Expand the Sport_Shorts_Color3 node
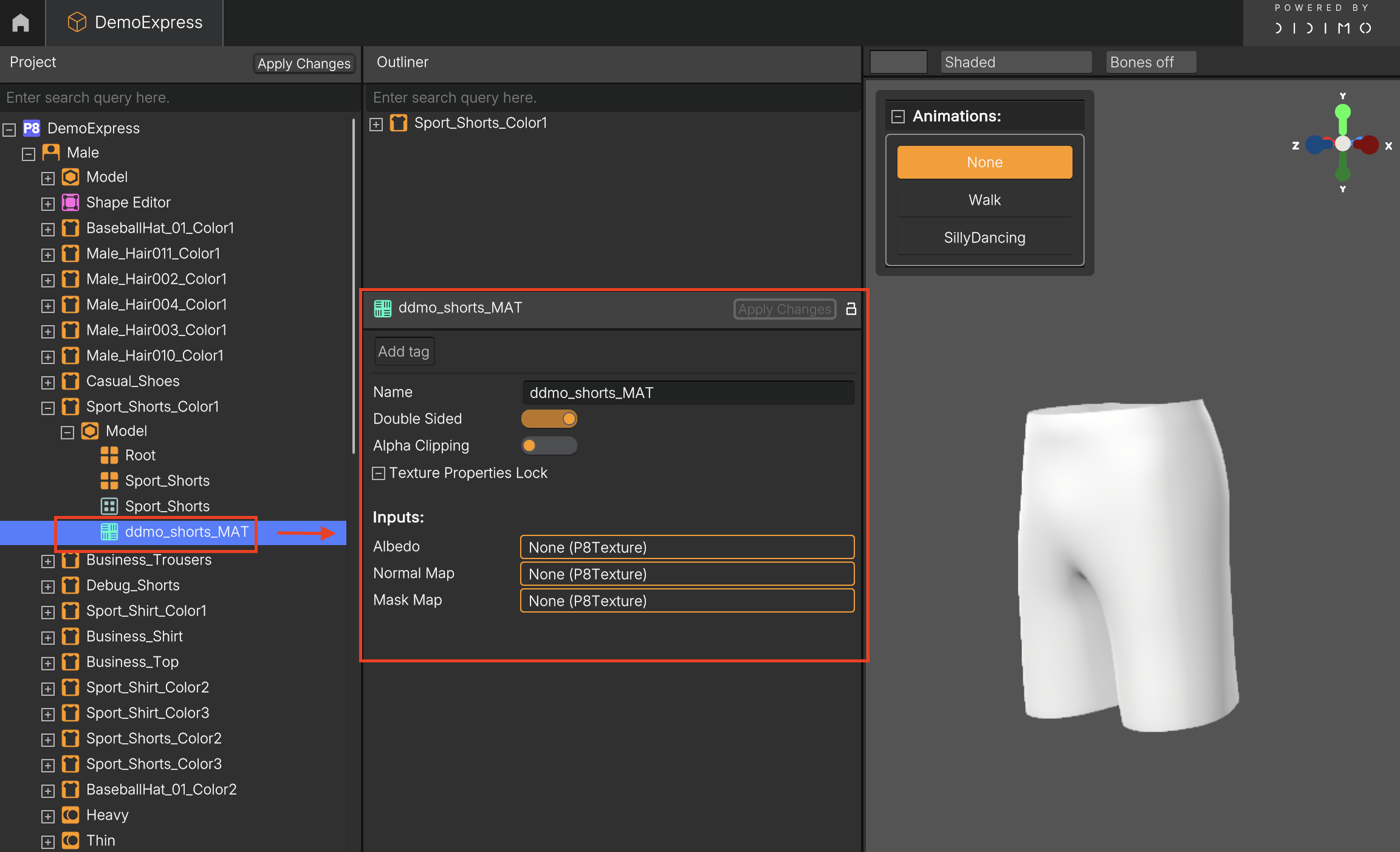 [48, 765]
